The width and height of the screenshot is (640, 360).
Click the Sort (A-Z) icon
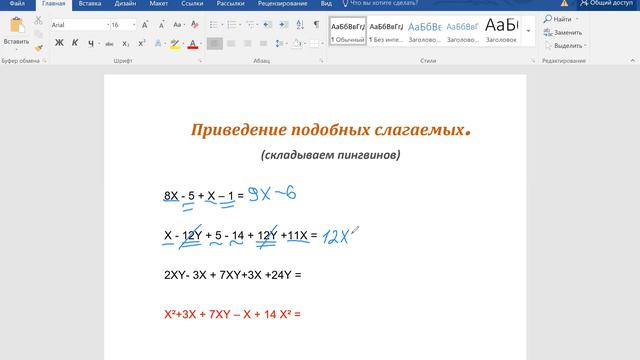[x=300, y=25]
